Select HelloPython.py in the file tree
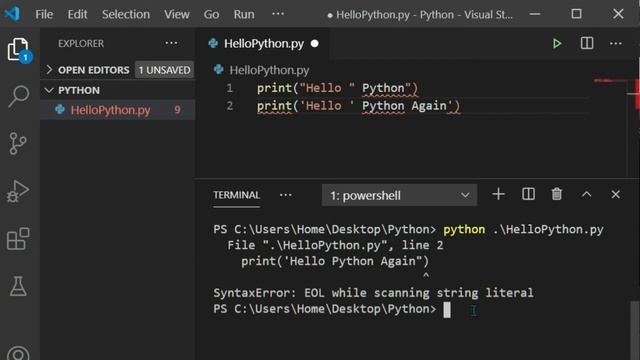The image size is (640, 360). tap(118, 110)
